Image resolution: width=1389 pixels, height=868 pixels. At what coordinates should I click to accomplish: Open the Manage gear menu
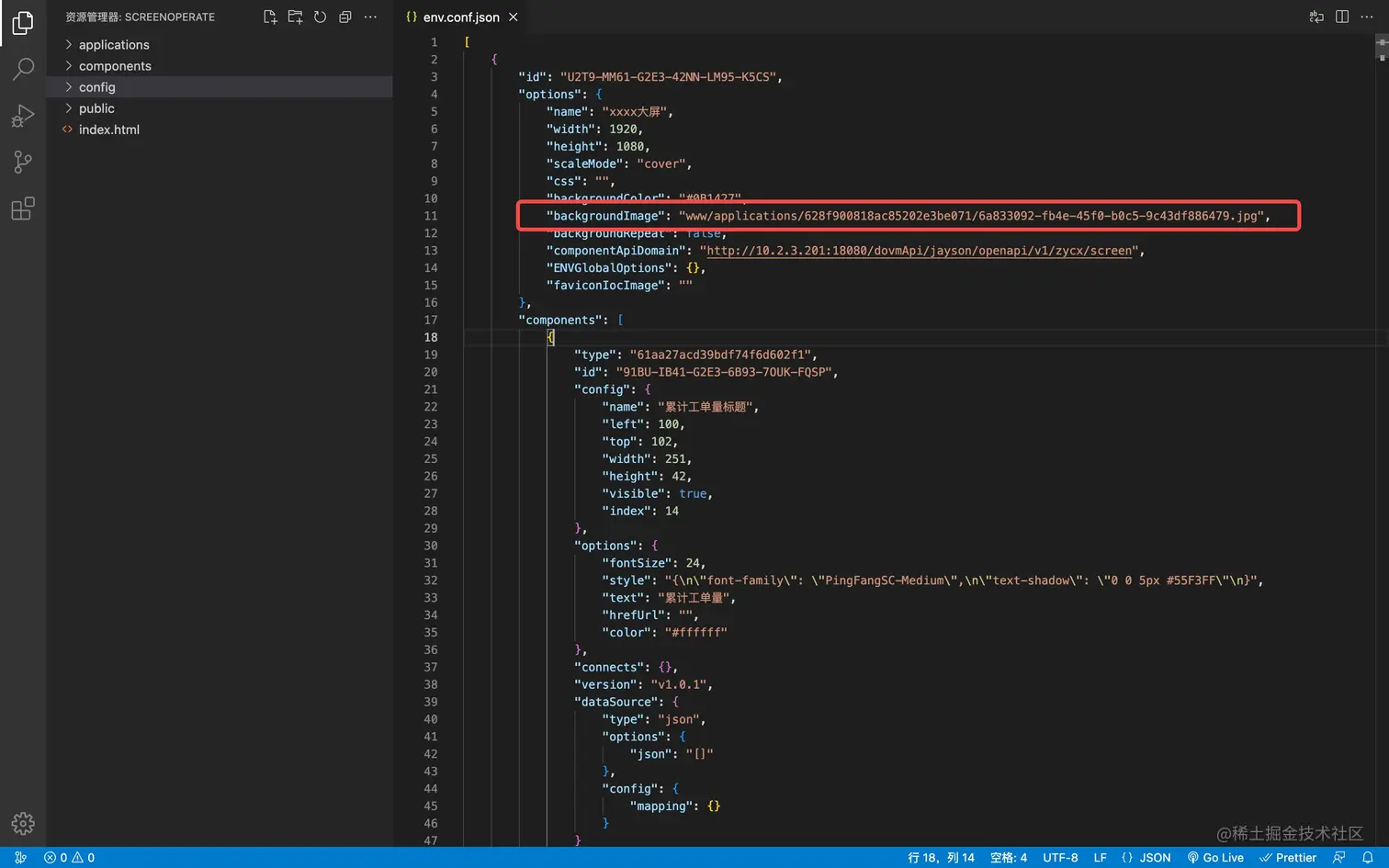(x=23, y=823)
